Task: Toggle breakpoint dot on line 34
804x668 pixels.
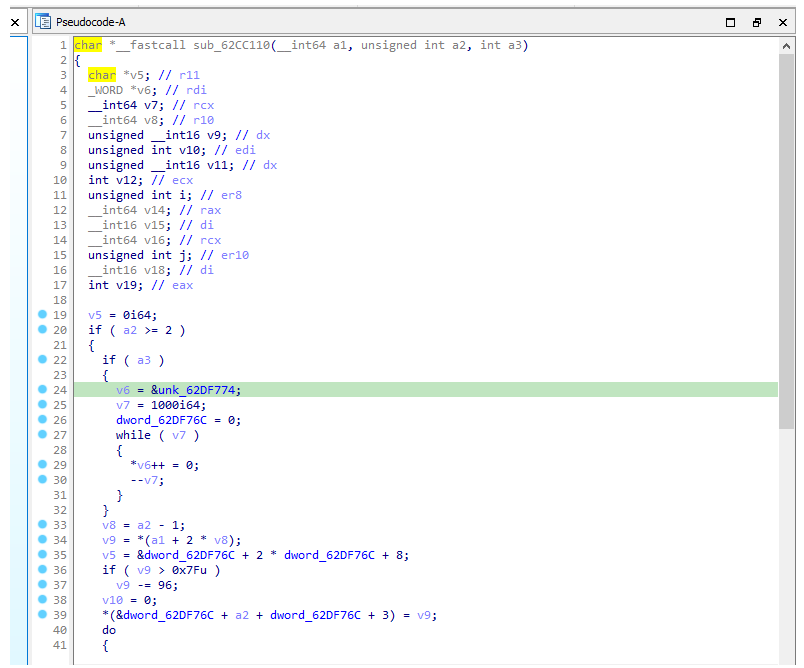Action: [x=43, y=539]
